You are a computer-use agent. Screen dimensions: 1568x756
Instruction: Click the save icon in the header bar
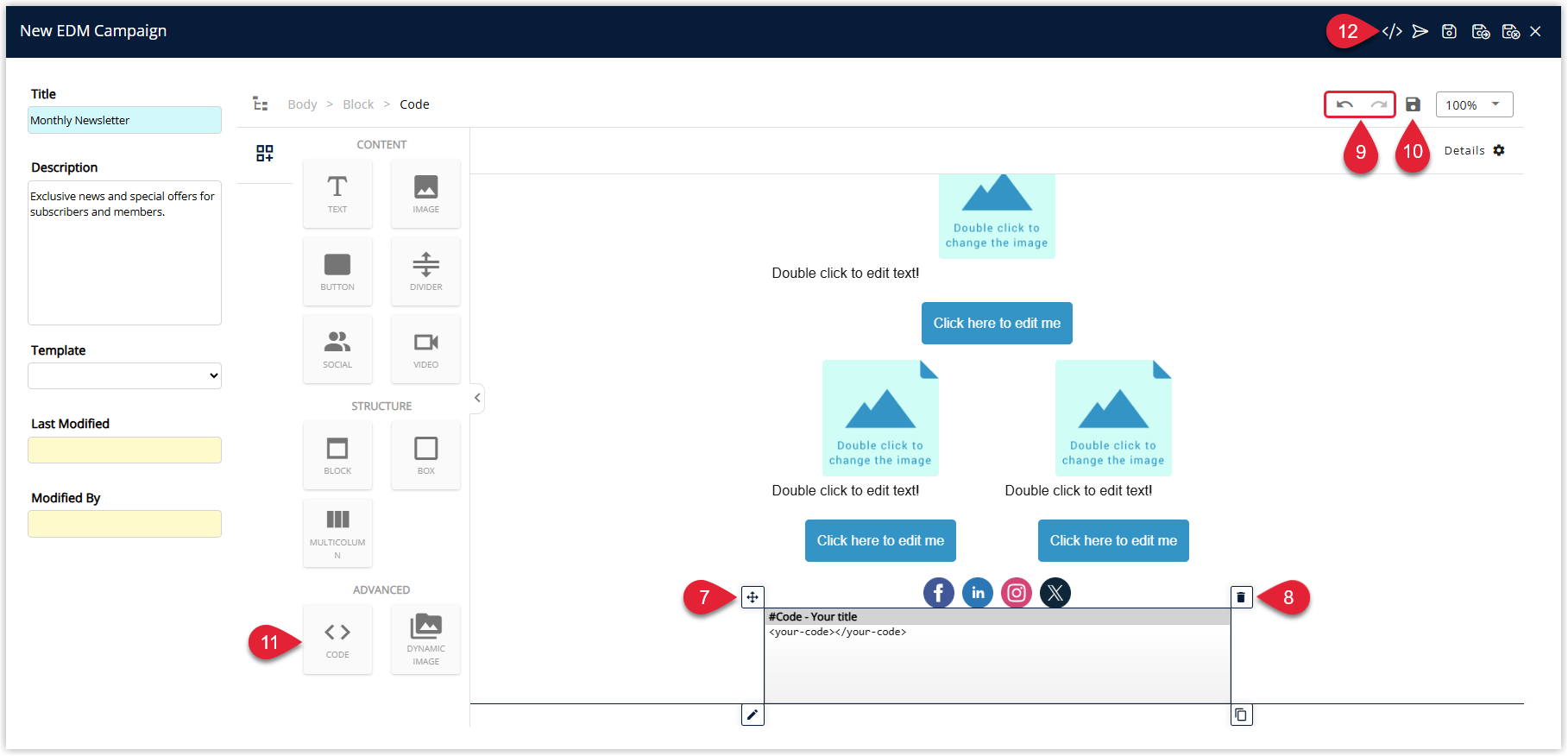click(x=1450, y=32)
